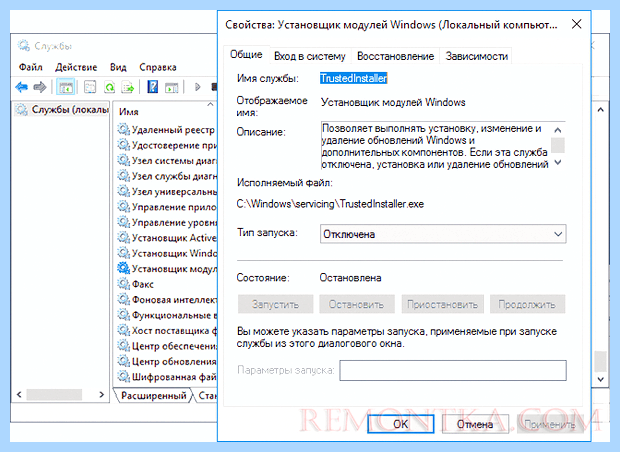Screen dimensions: 620x452
Task: Click gear icon next to Удаленный реестр
Action: click(x=123, y=129)
